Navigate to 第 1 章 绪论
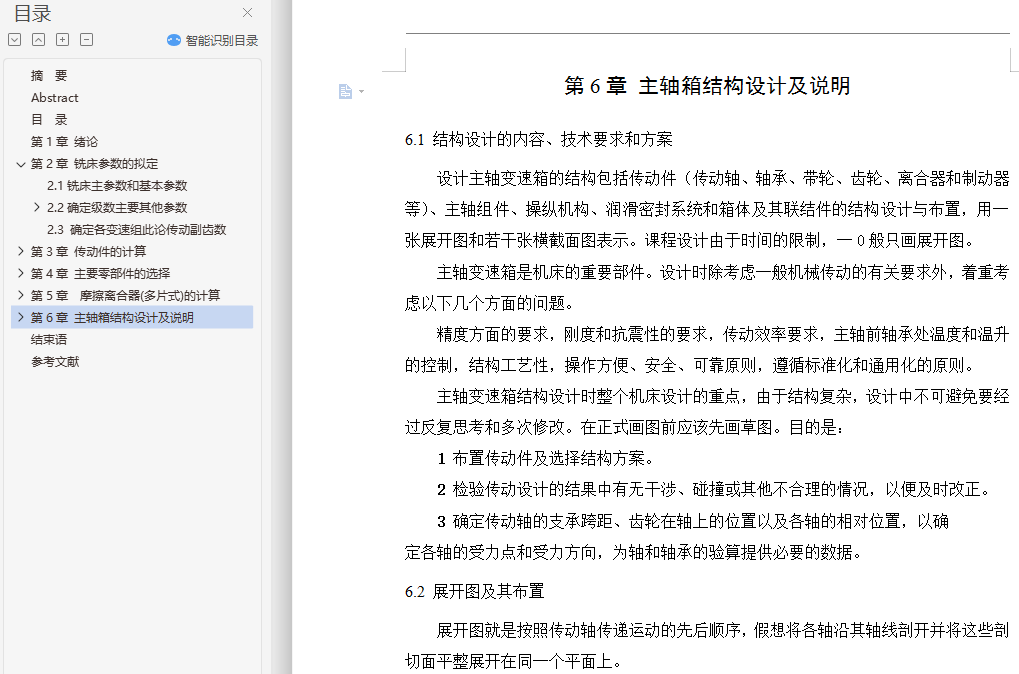 (x=64, y=142)
